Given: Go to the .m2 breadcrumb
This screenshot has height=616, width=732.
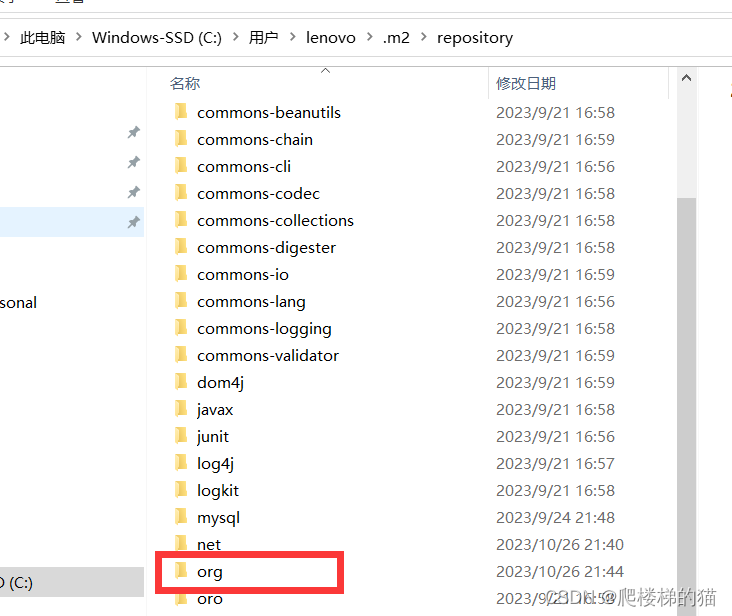Looking at the screenshot, I should pyautogui.click(x=396, y=37).
